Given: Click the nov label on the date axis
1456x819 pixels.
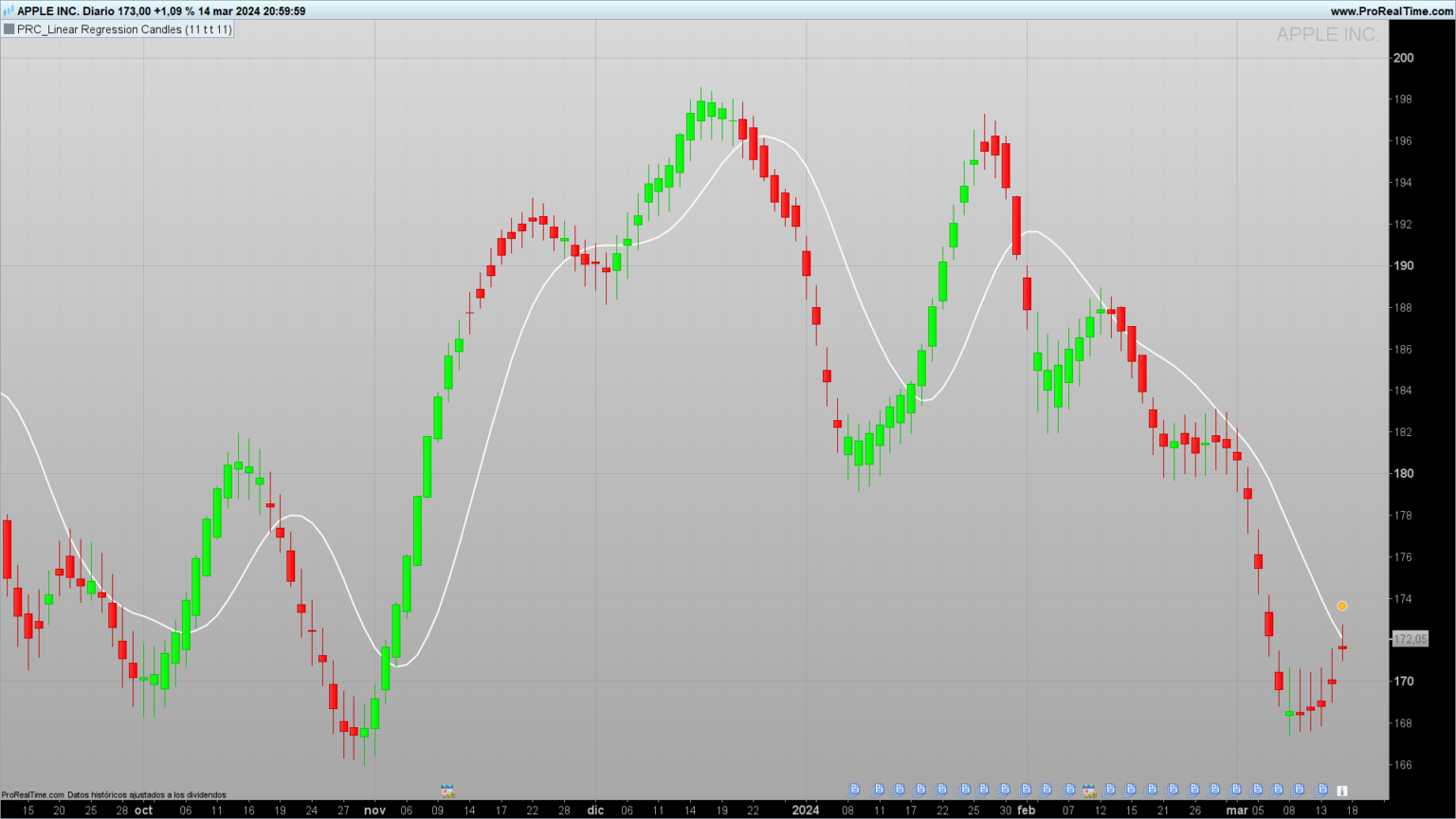Looking at the screenshot, I should click(x=375, y=810).
